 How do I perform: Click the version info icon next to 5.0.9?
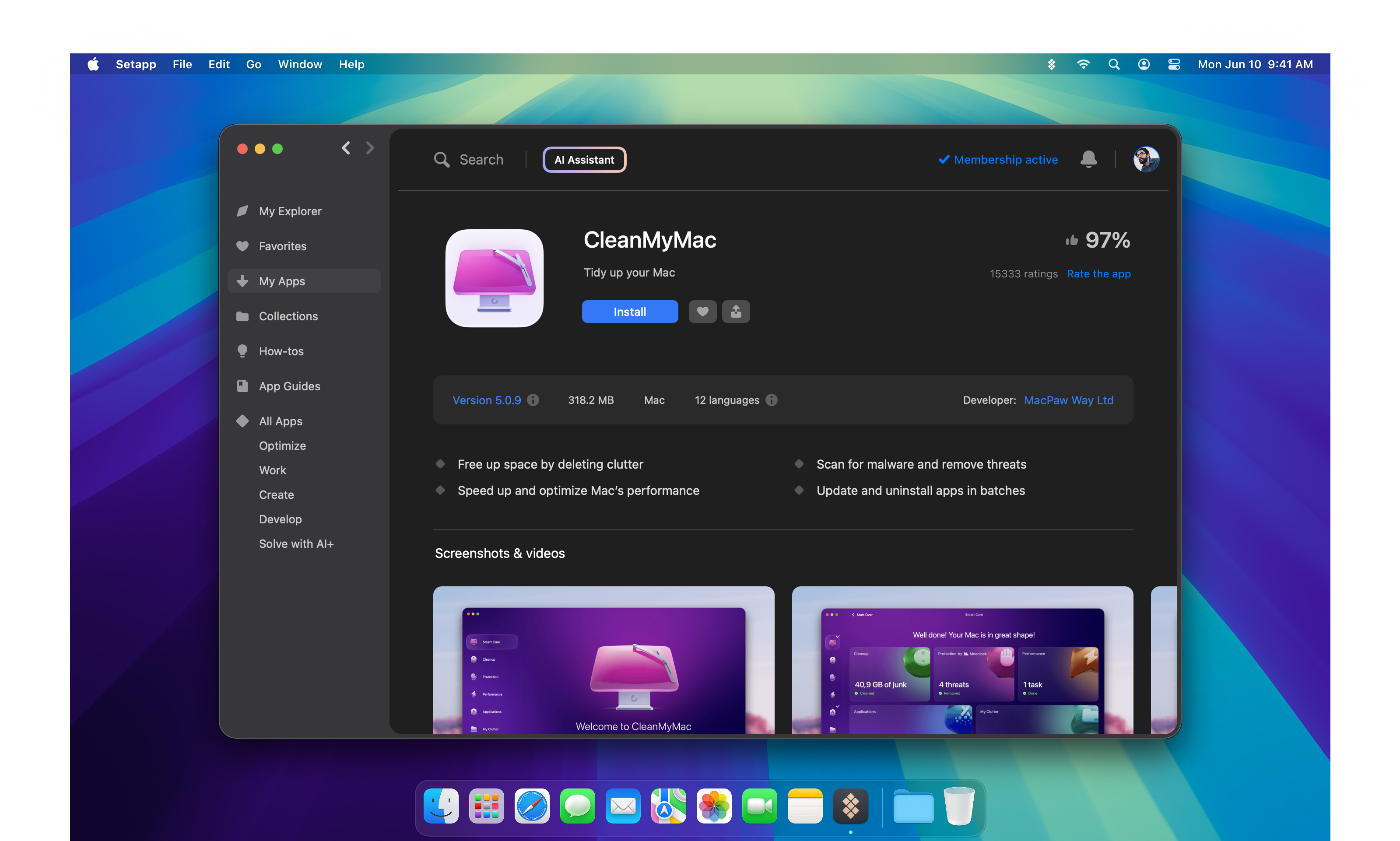(x=533, y=400)
